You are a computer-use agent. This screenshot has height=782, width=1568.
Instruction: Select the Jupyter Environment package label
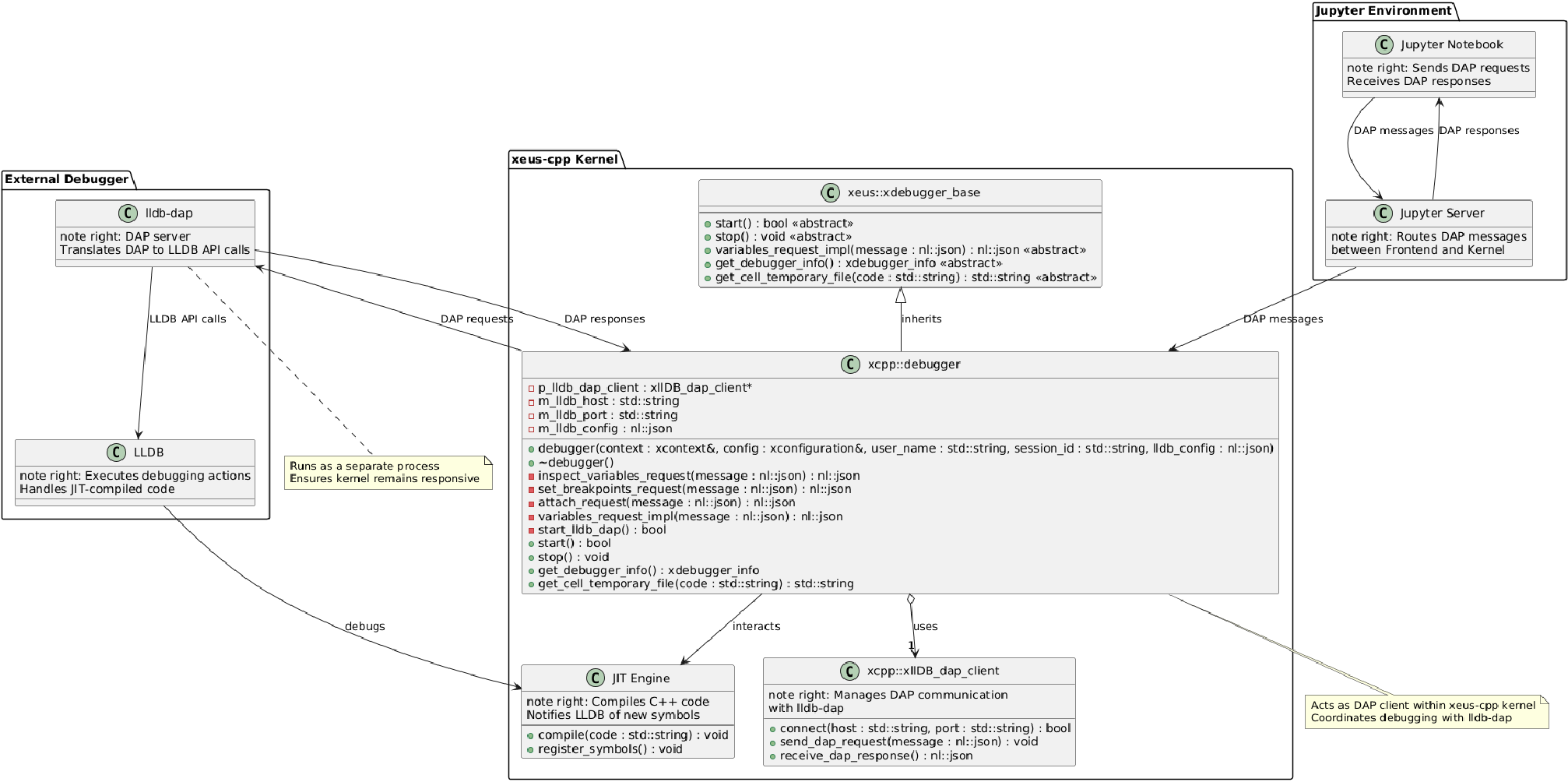tap(1383, 10)
